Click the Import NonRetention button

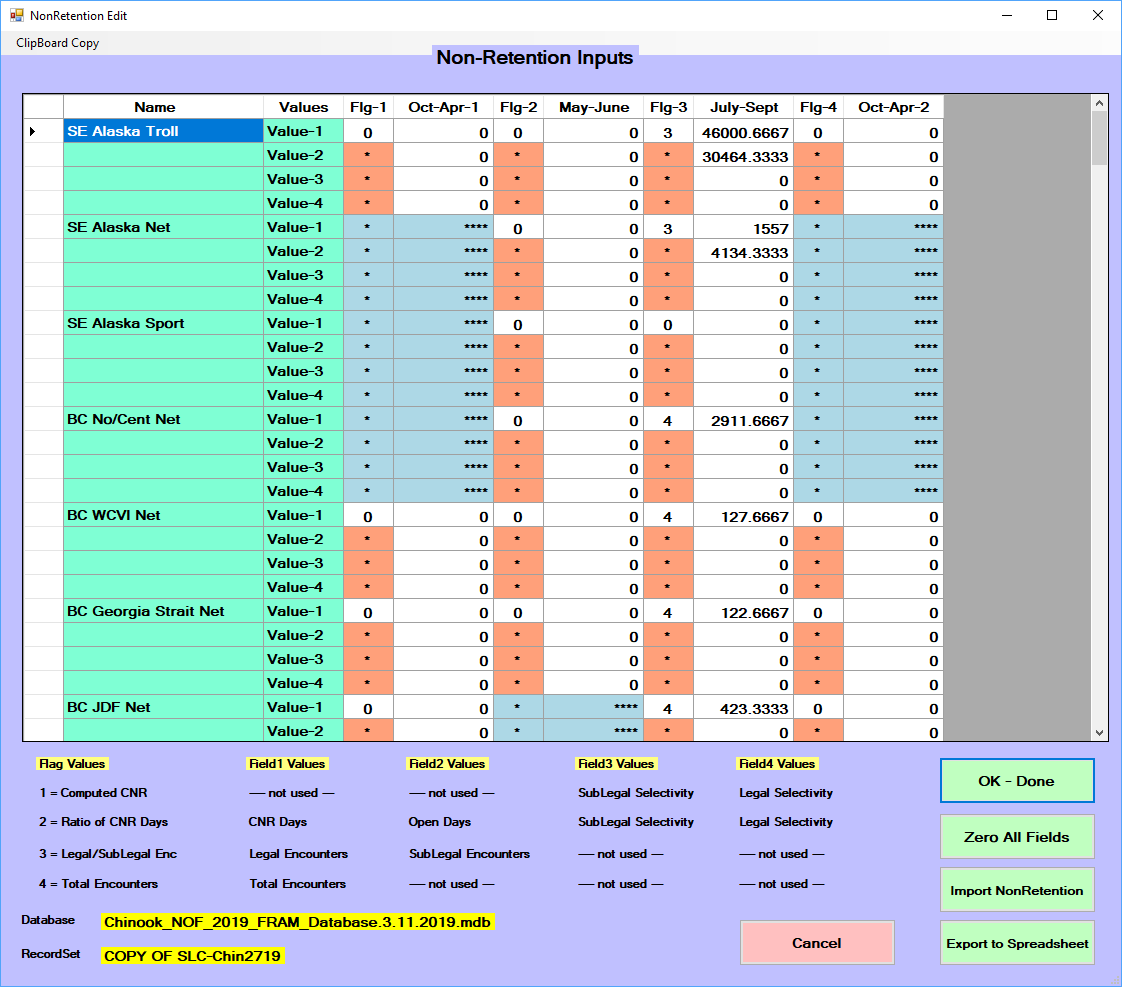pyautogui.click(x=1016, y=890)
